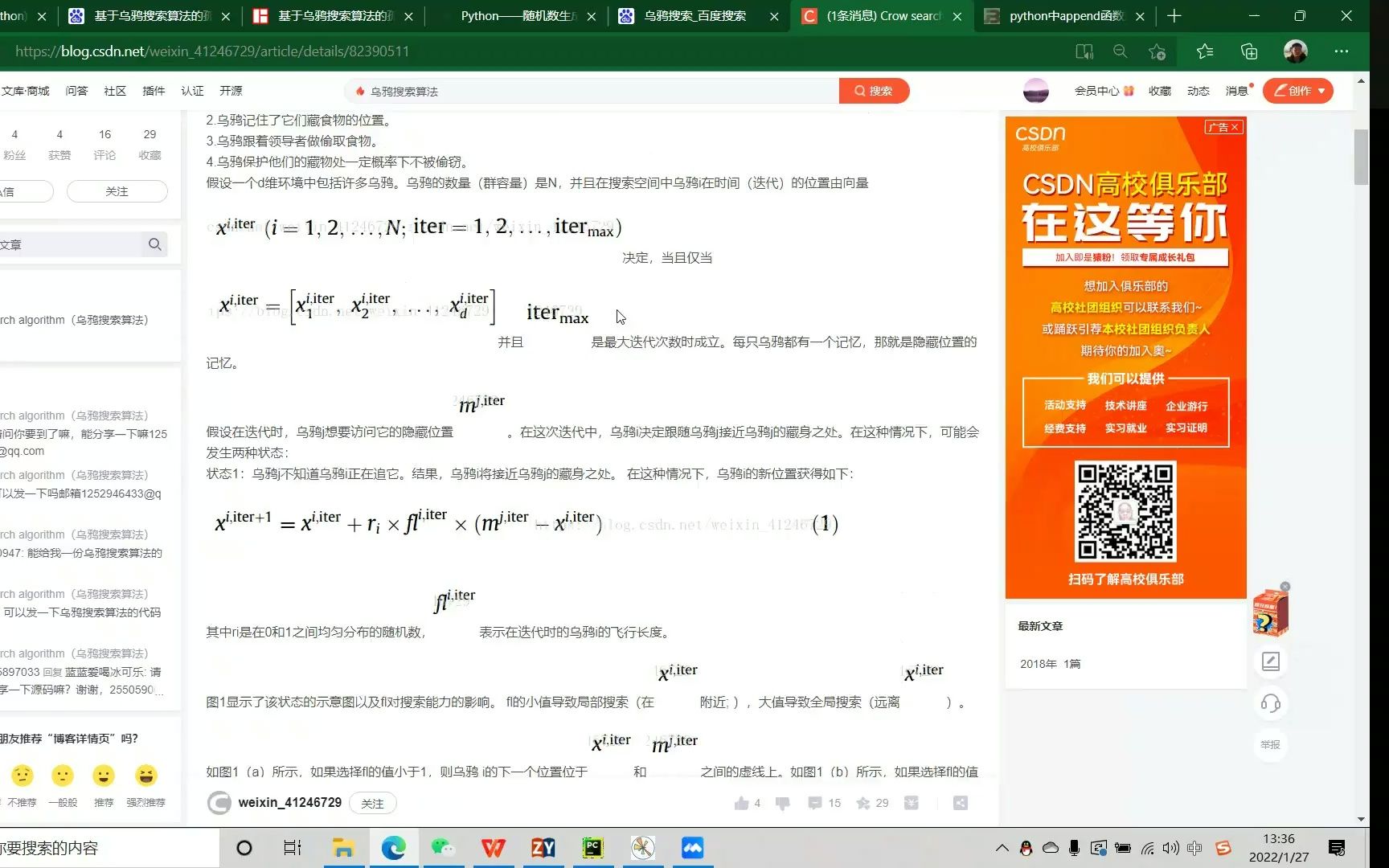Click the floating edit note icon
The height and width of the screenshot is (868, 1389).
pos(1270,661)
